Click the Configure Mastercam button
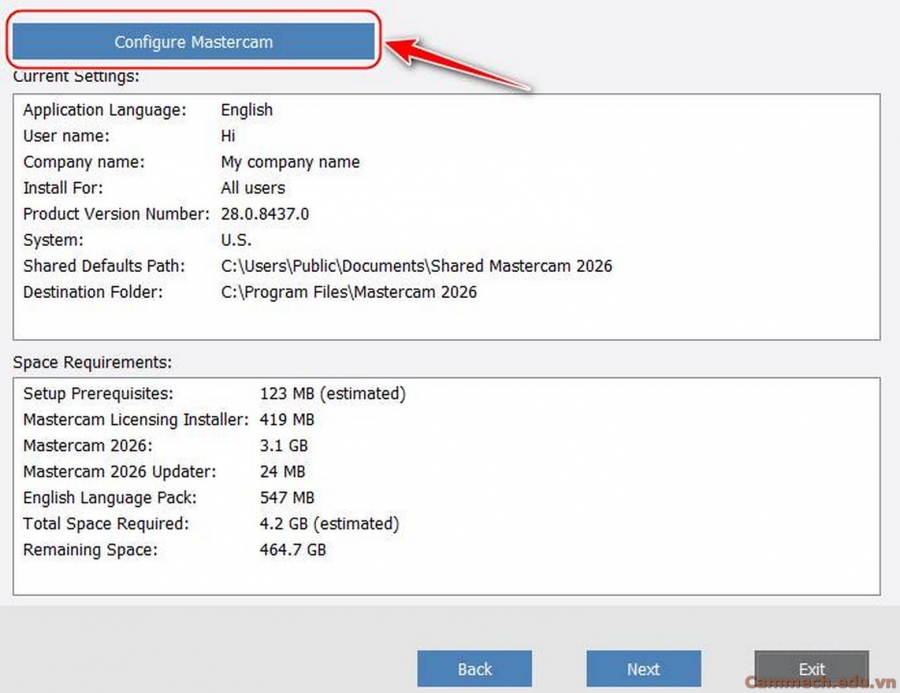The width and height of the screenshot is (900, 693). (x=193, y=41)
